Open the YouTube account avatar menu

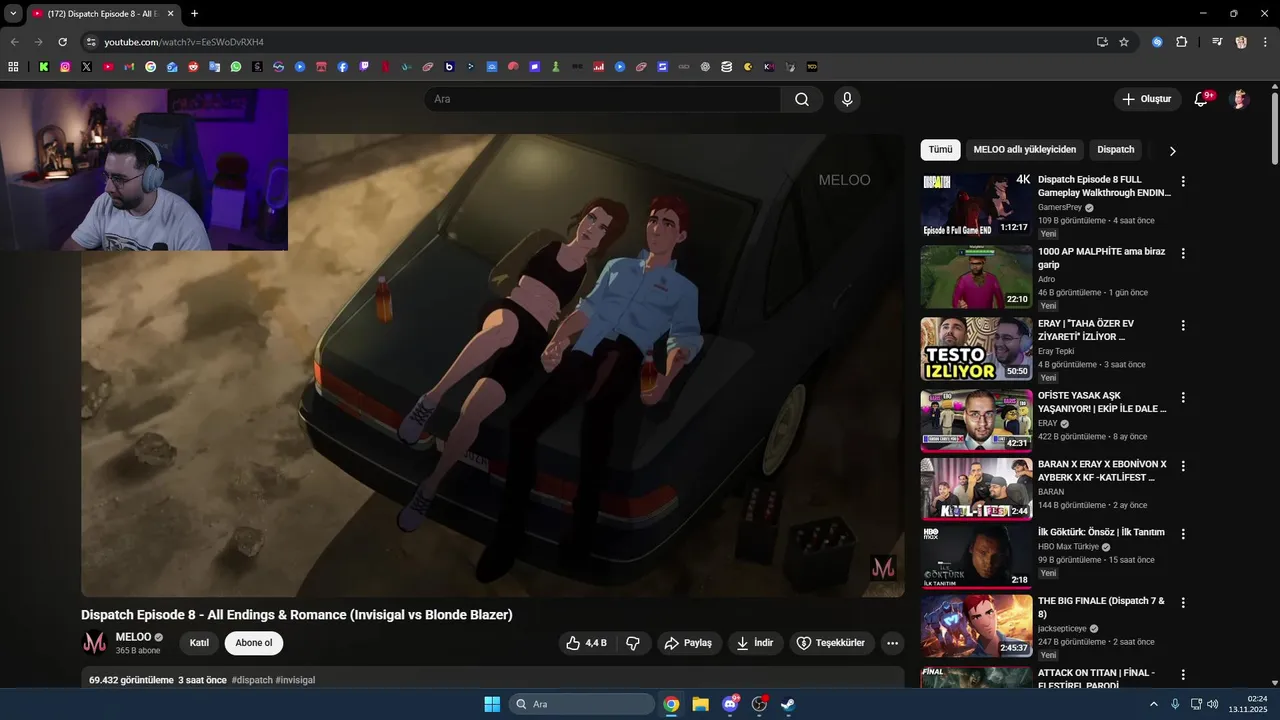tap(1240, 99)
